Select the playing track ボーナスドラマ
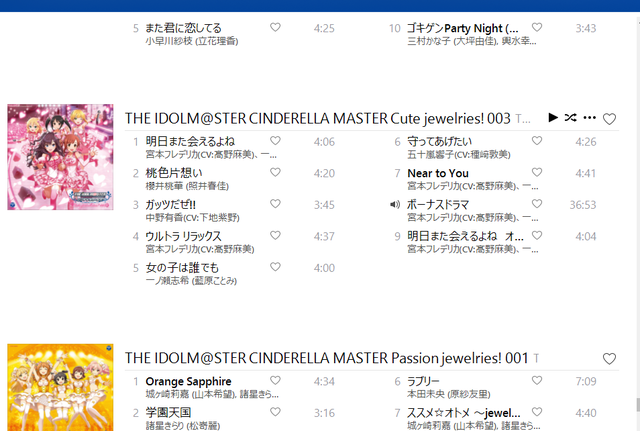Image resolution: width=640 pixels, height=431 pixels. click(438, 204)
